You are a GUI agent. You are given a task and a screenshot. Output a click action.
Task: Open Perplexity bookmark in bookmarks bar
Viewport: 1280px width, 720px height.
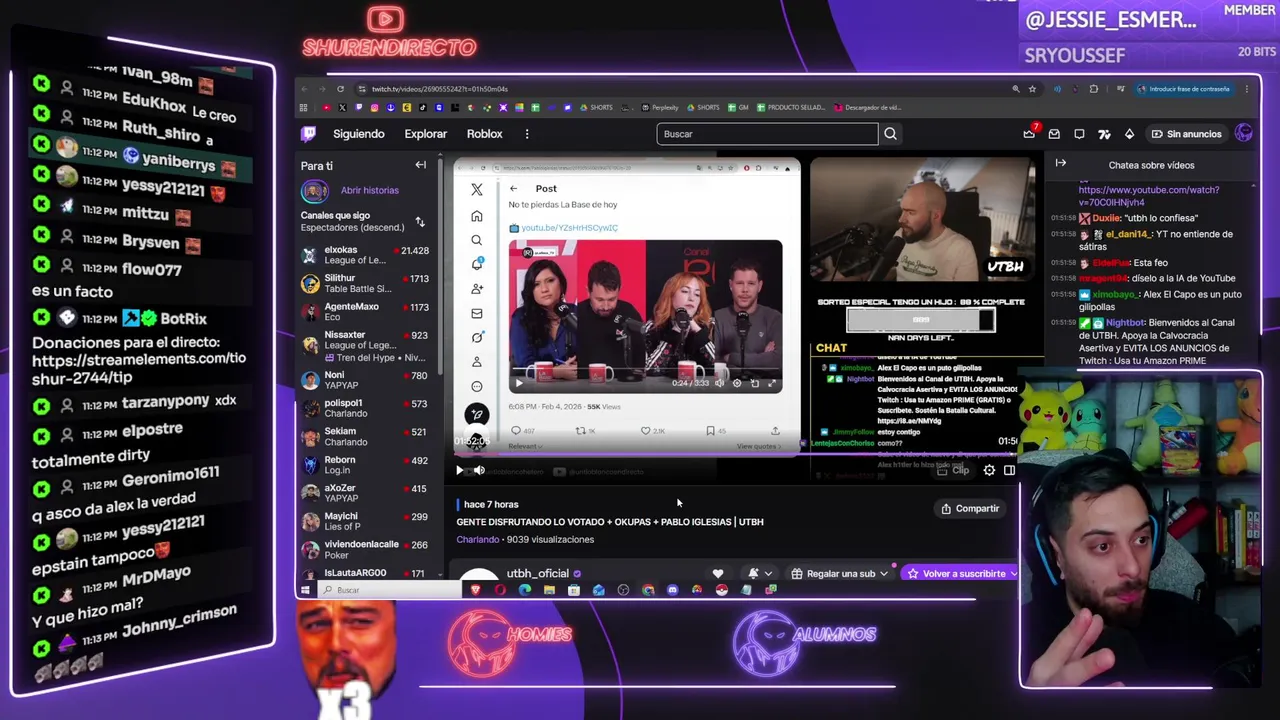(x=660, y=107)
